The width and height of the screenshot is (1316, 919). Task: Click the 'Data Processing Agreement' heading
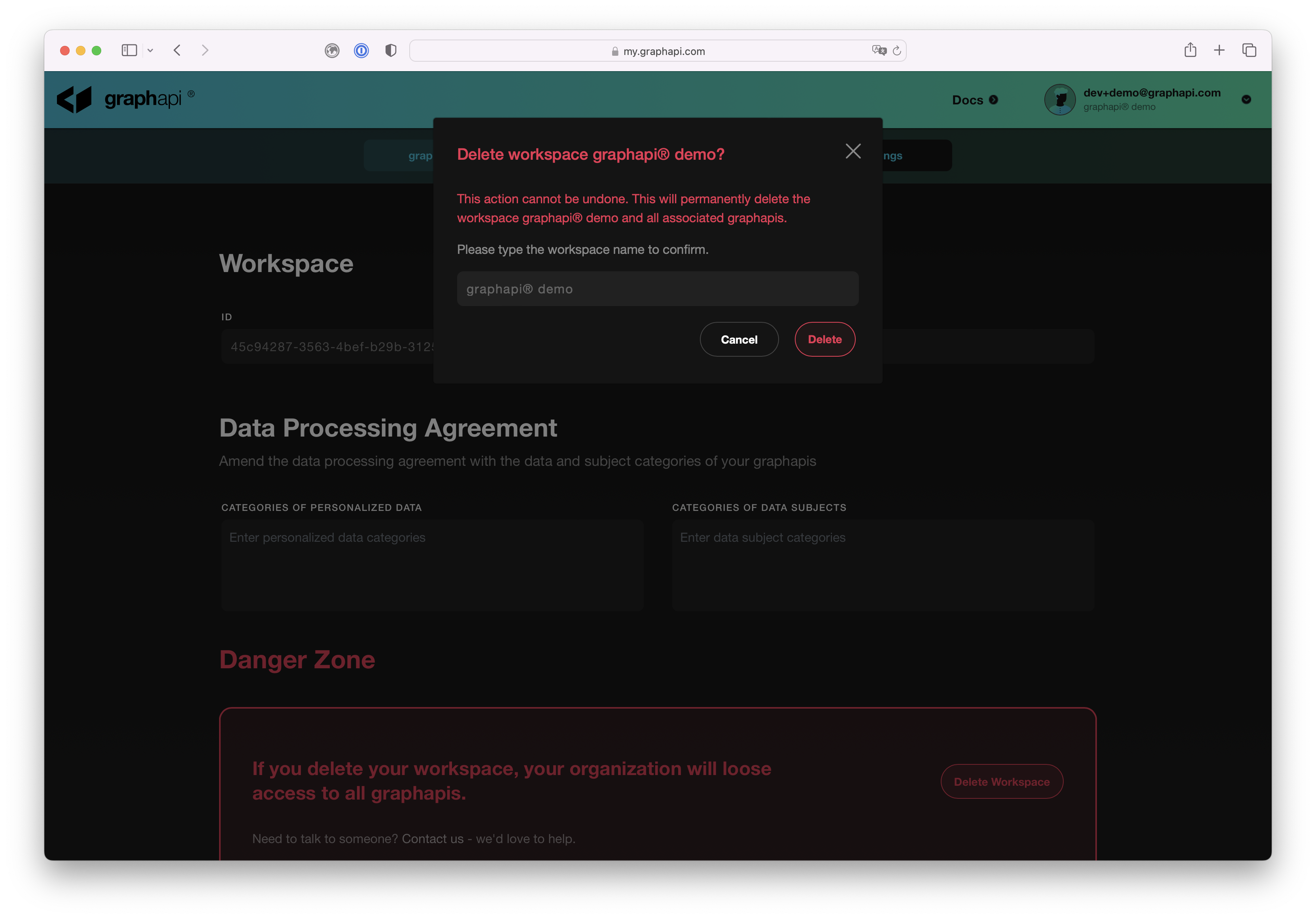pos(388,428)
